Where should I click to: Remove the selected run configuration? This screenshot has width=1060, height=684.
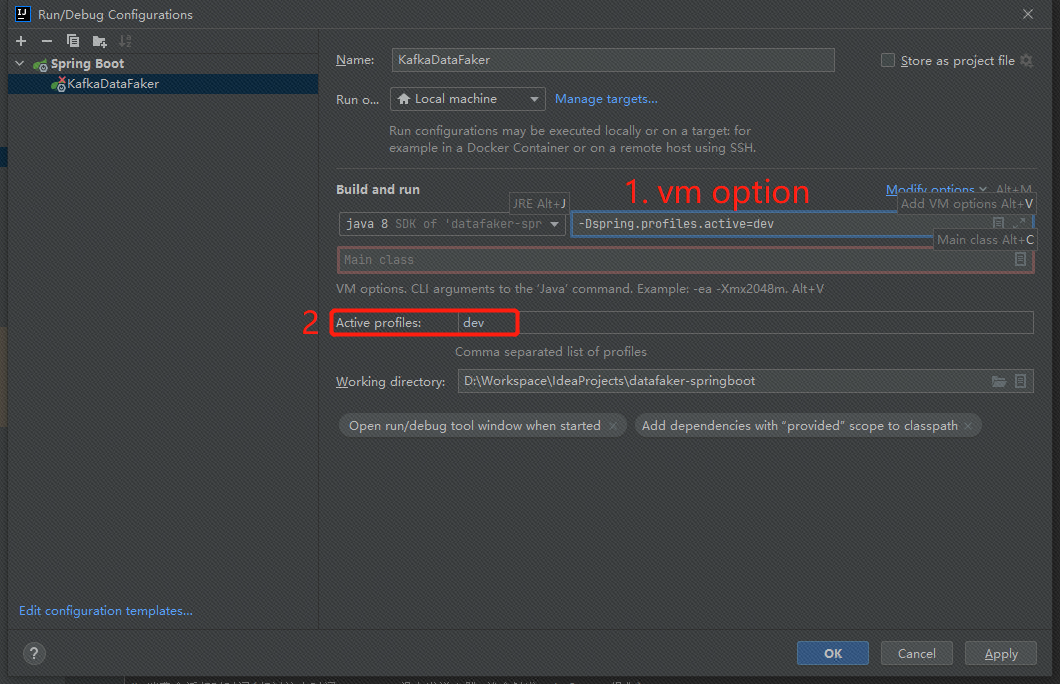46,41
